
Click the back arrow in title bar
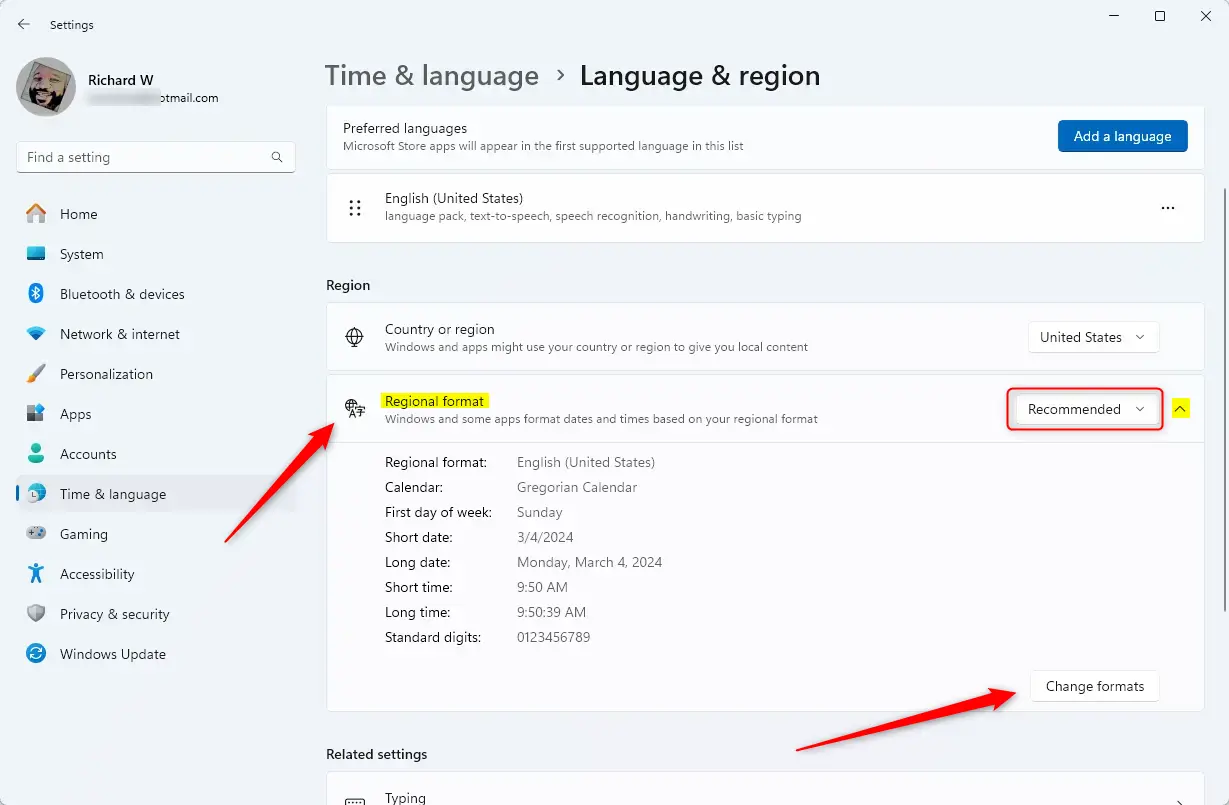click(24, 24)
